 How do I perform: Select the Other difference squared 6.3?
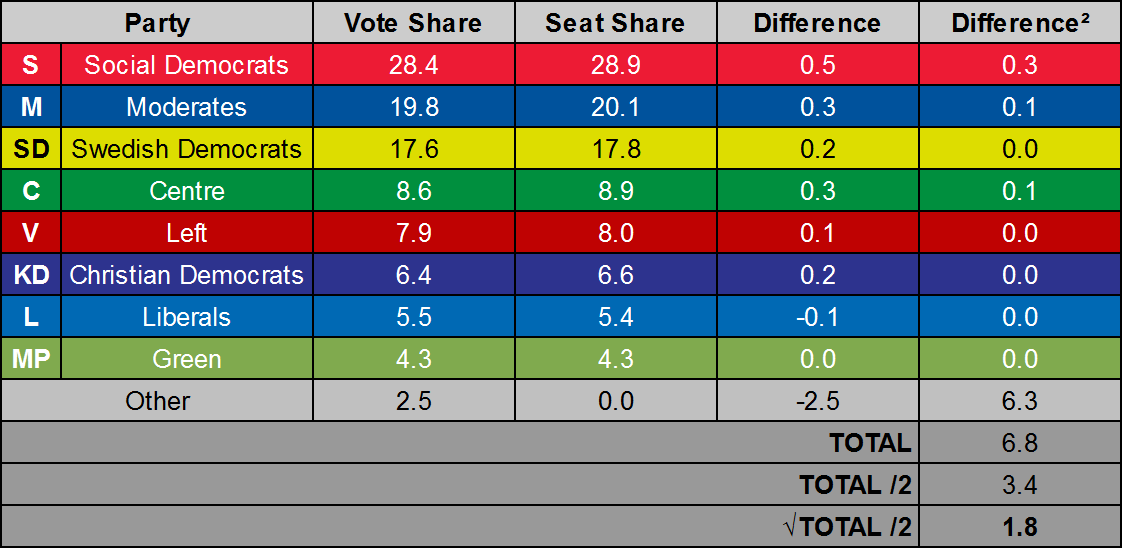(x=1020, y=401)
